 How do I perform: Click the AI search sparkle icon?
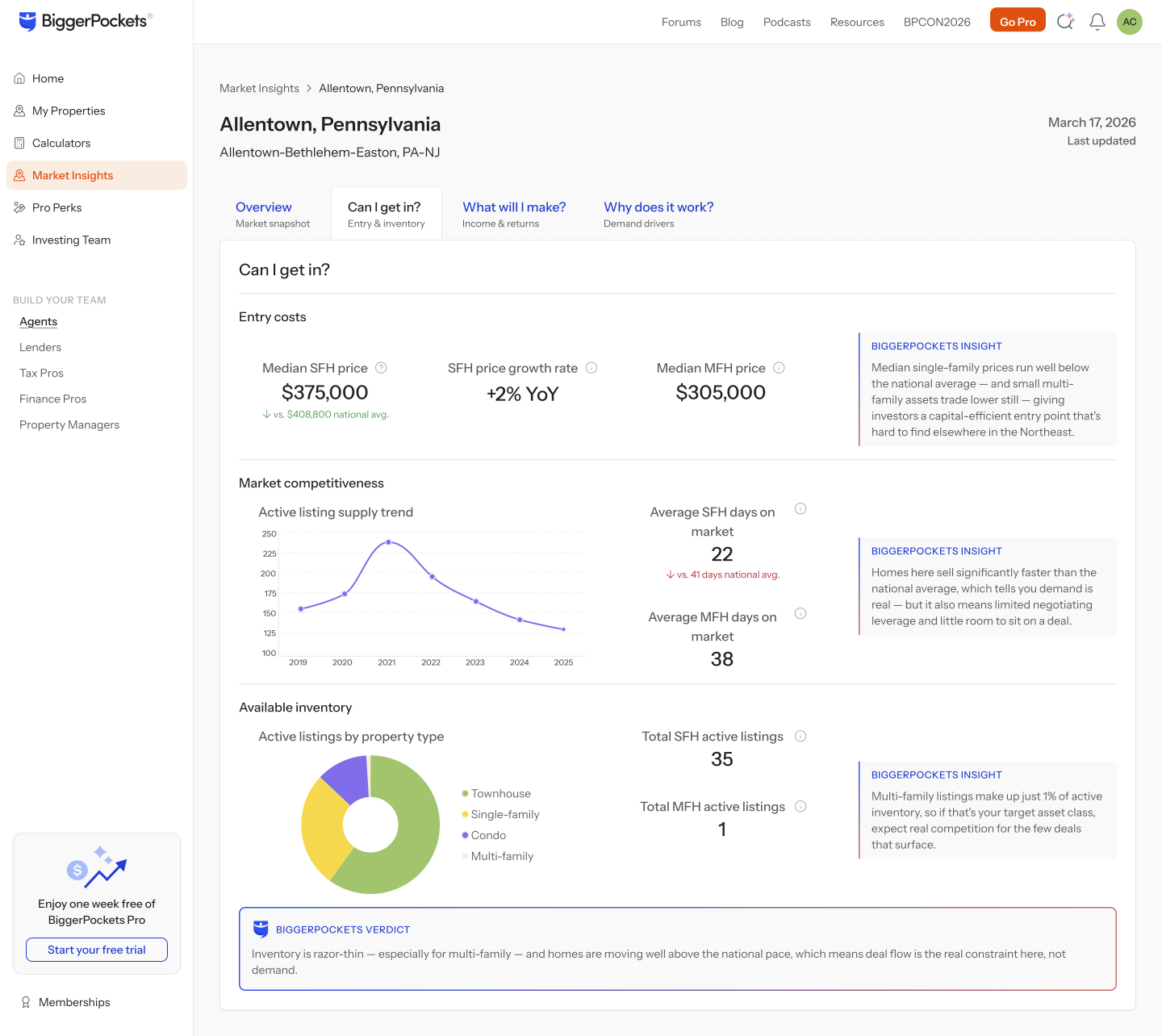pos(1065,22)
